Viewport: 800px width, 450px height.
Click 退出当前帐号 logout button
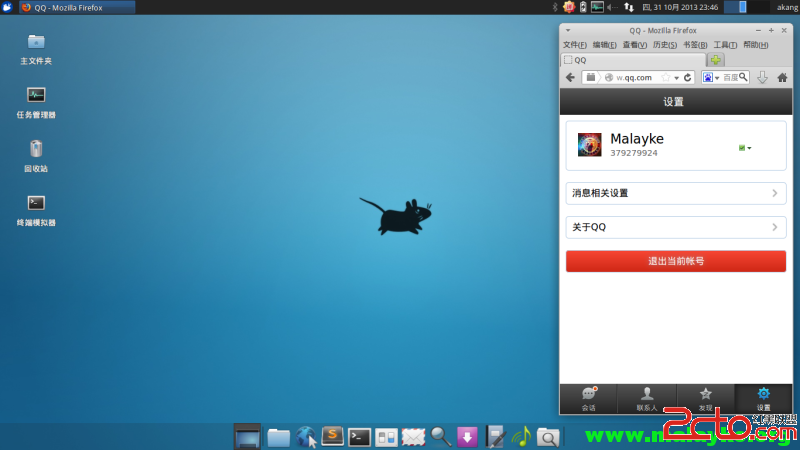(x=676, y=261)
